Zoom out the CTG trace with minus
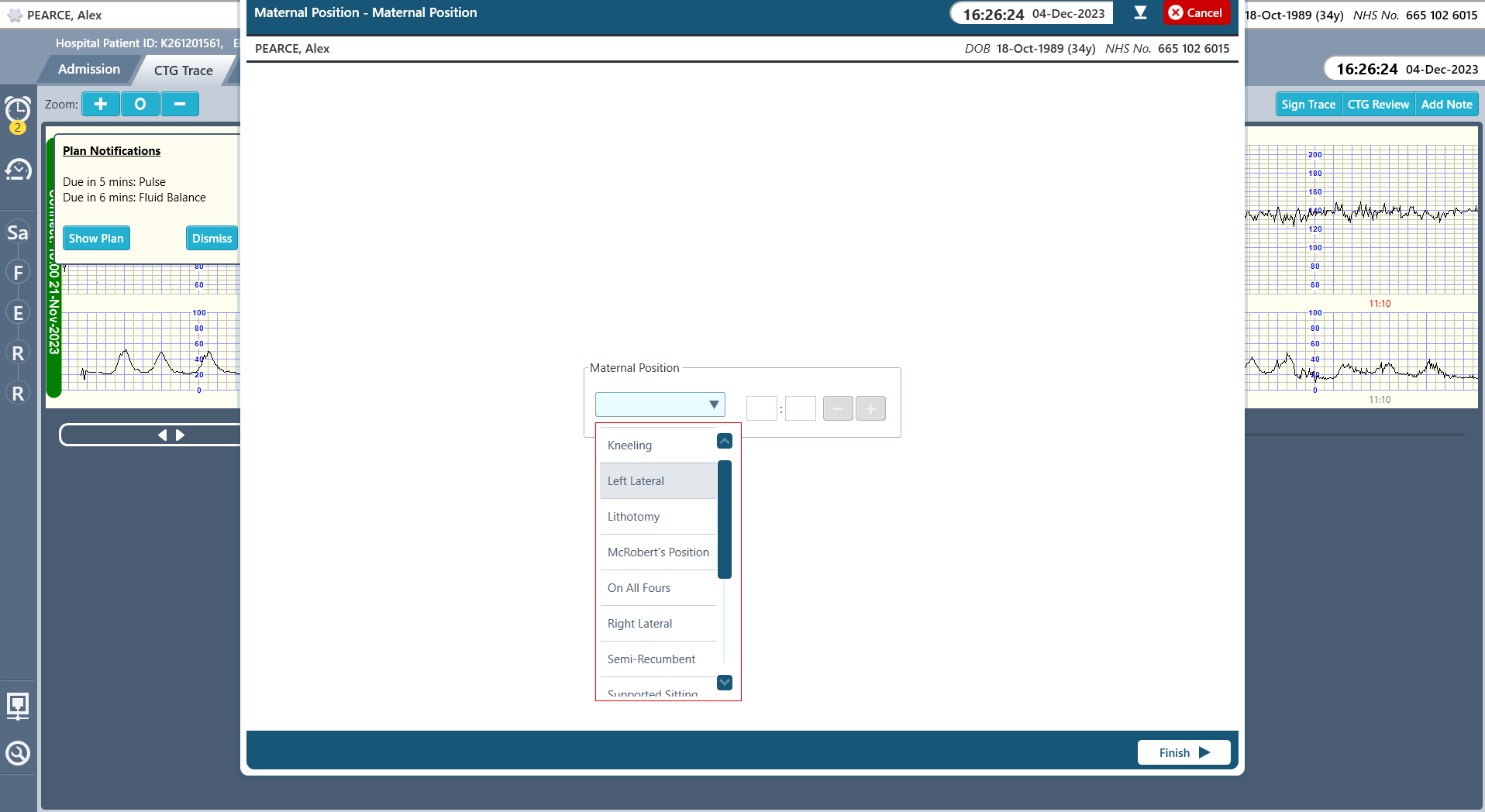Screen dimensions: 1485x812 tap(180, 104)
